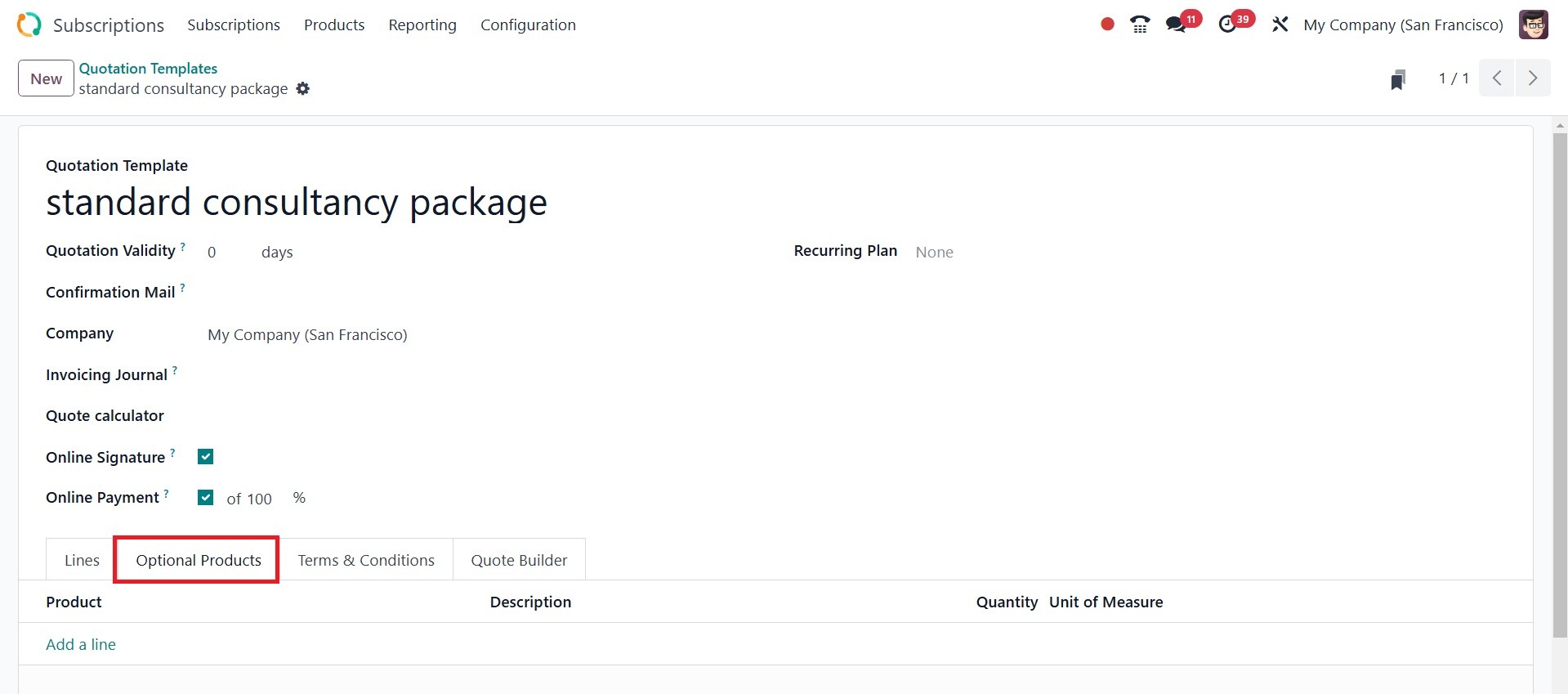The width and height of the screenshot is (1568, 694).
Task: Expand the Configuration menu
Action: tap(528, 25)
